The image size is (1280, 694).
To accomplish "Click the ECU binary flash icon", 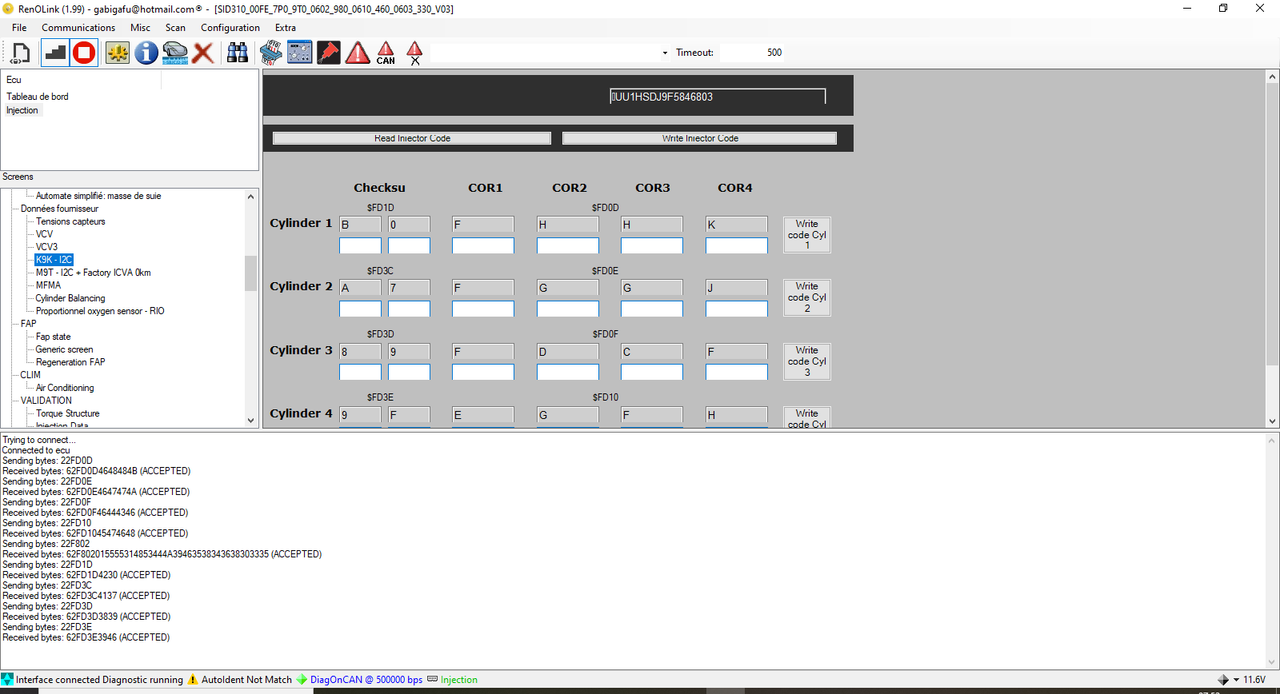I will [270, 52].
